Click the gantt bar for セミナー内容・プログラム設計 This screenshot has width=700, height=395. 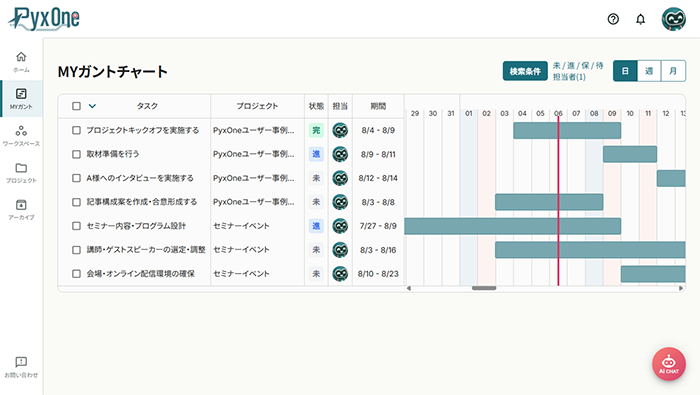pyautogui.click(x=512, y=226)
